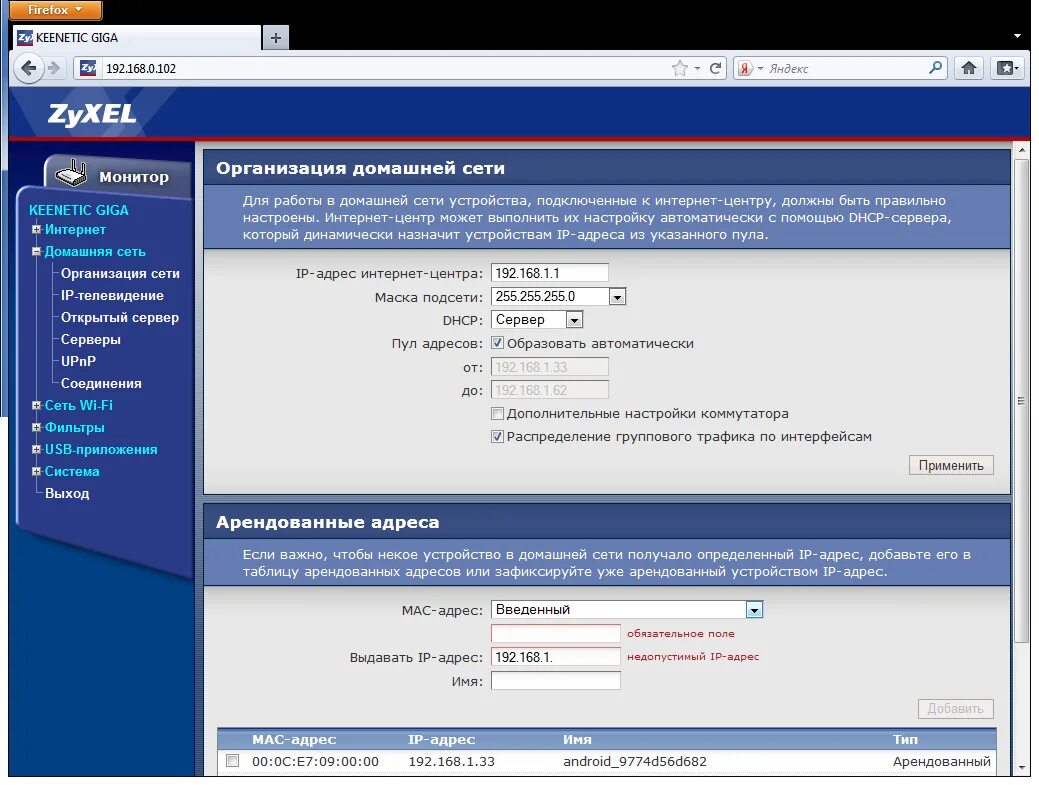
Task: Open the bookmark star dropdown arrow
Action: pyautogui.click(x=697, y=68)
